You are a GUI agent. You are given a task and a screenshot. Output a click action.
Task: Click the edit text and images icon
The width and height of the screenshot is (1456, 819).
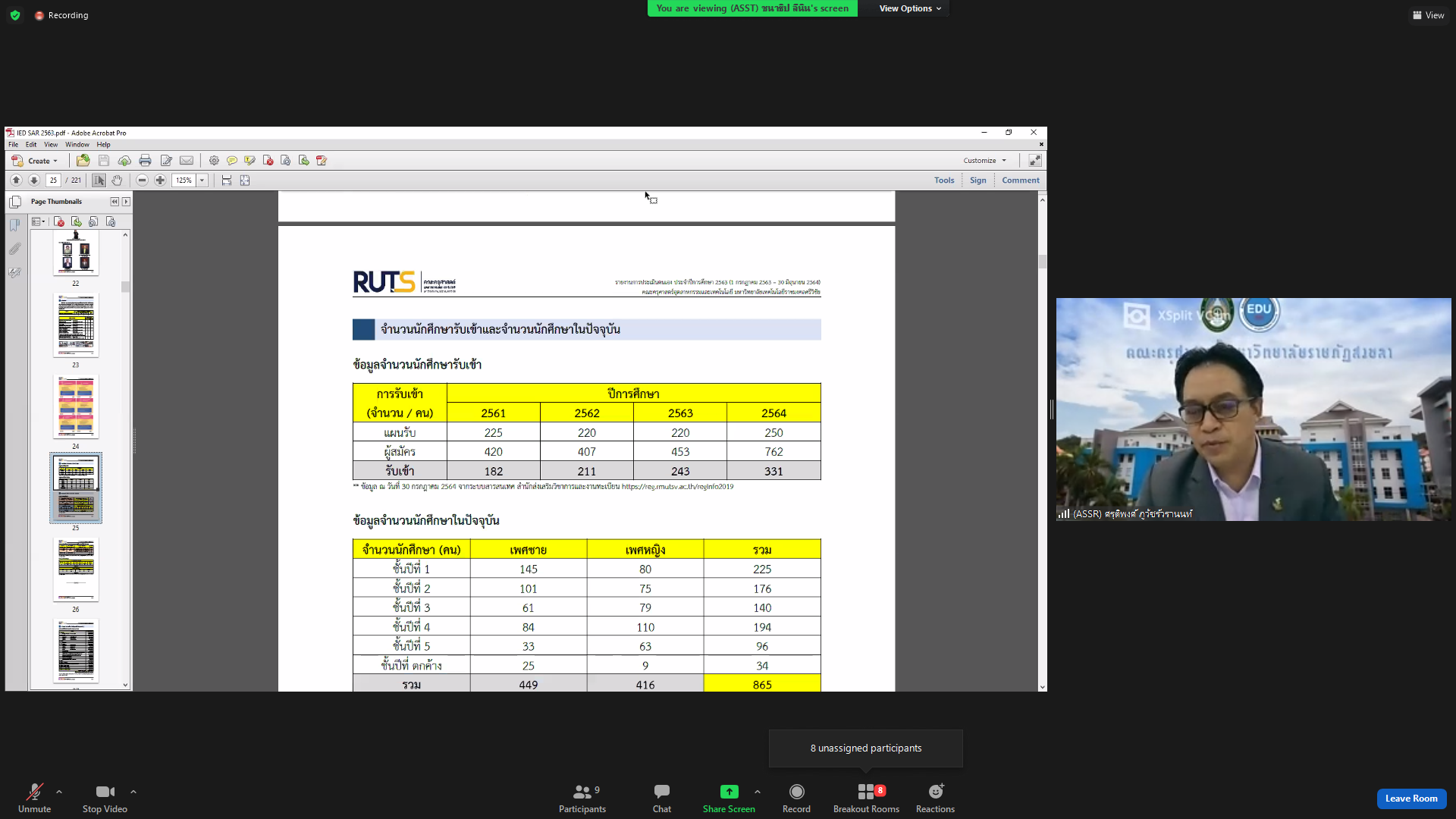166,161
